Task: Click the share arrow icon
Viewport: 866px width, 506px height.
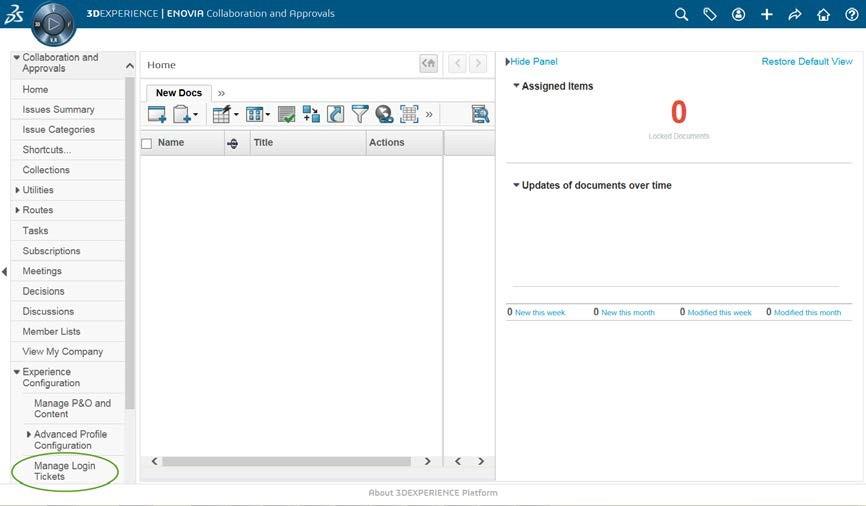Action: click(795, 14)
